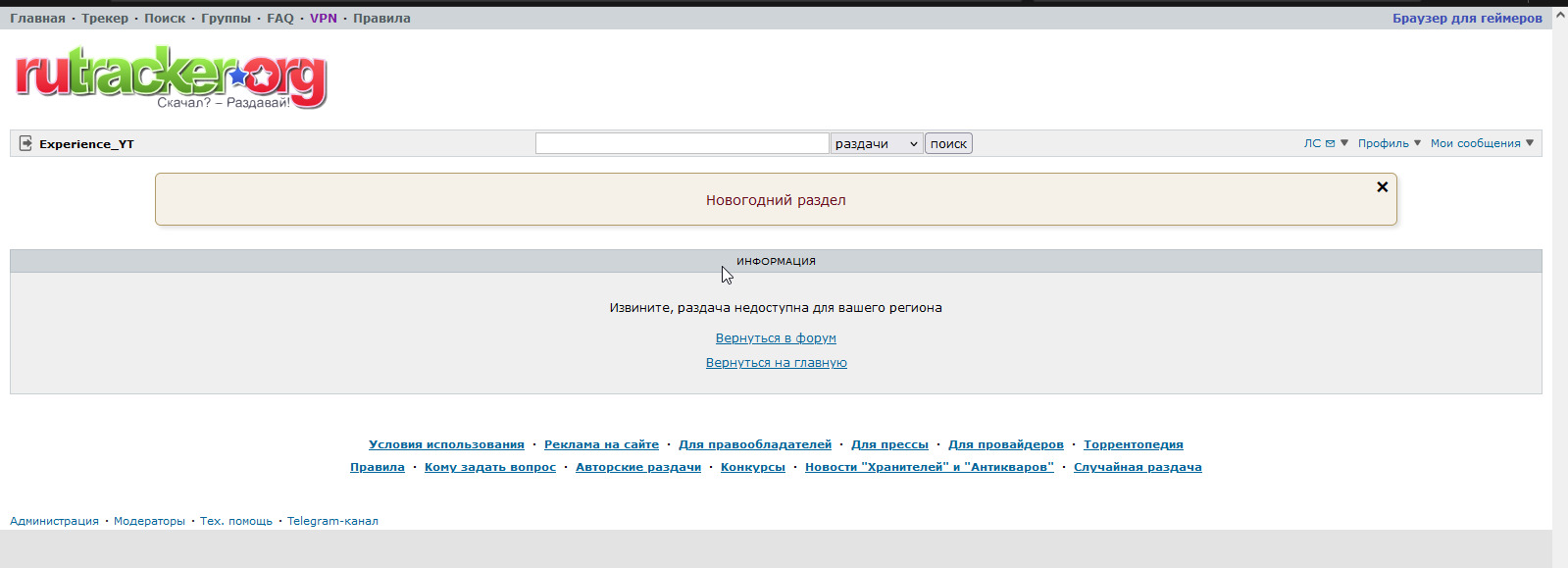Click the ИНФОРМАЦИЯ header text
Viewport: 1568px width, 568px height.
[x=776, y=261]
